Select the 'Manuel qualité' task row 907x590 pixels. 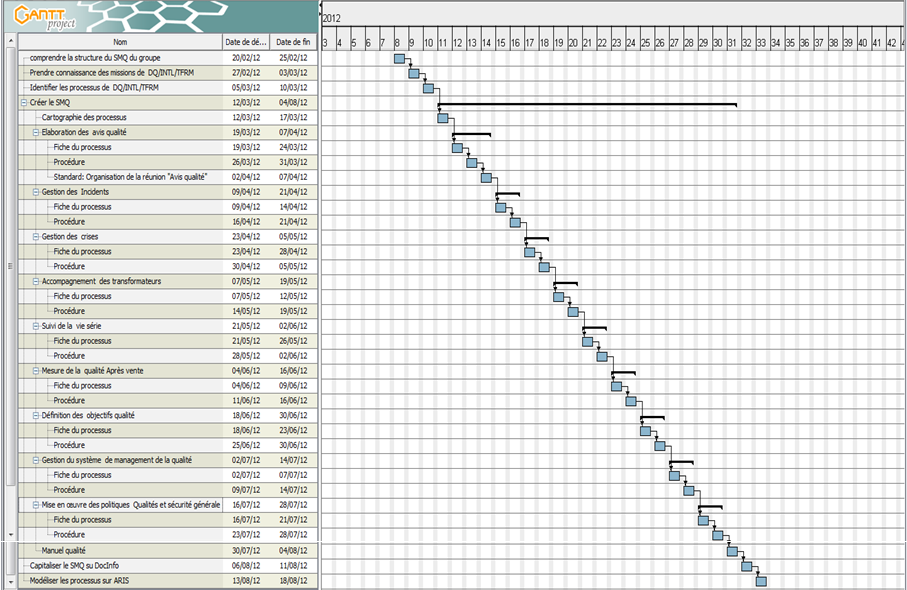click(64, 550)
